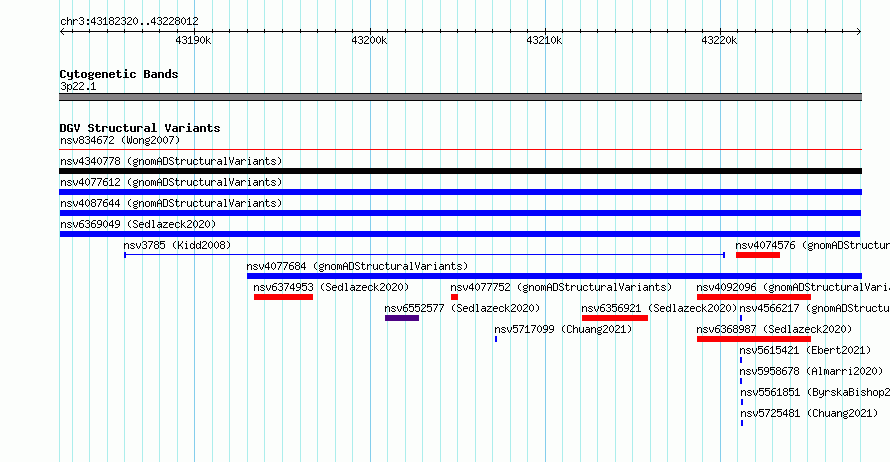Open variant label nsv5958678 (Almarri2020)
The image size is (890, 462).
click(x=811, y=371)
